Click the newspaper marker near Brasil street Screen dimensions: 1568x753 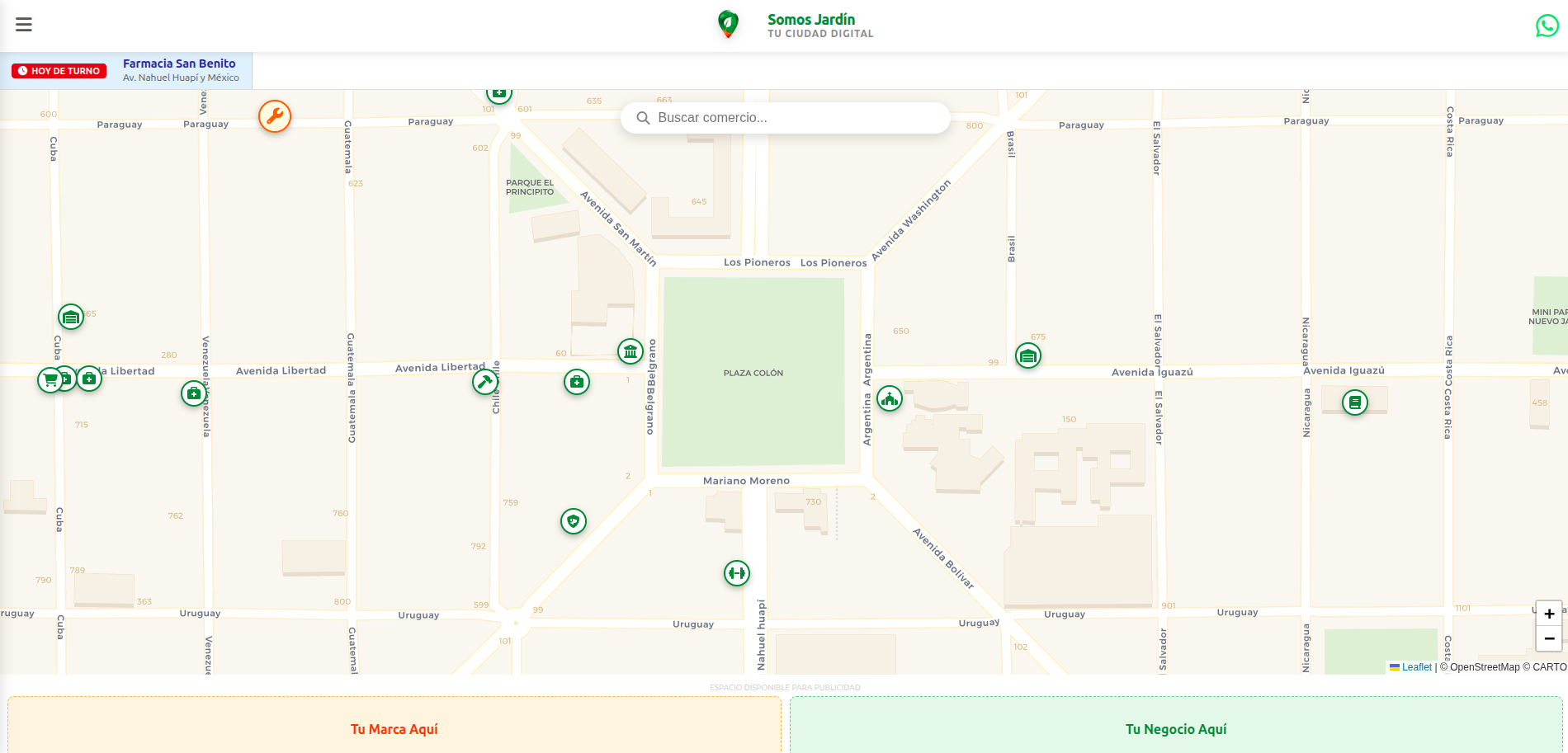coord(1028,356)
